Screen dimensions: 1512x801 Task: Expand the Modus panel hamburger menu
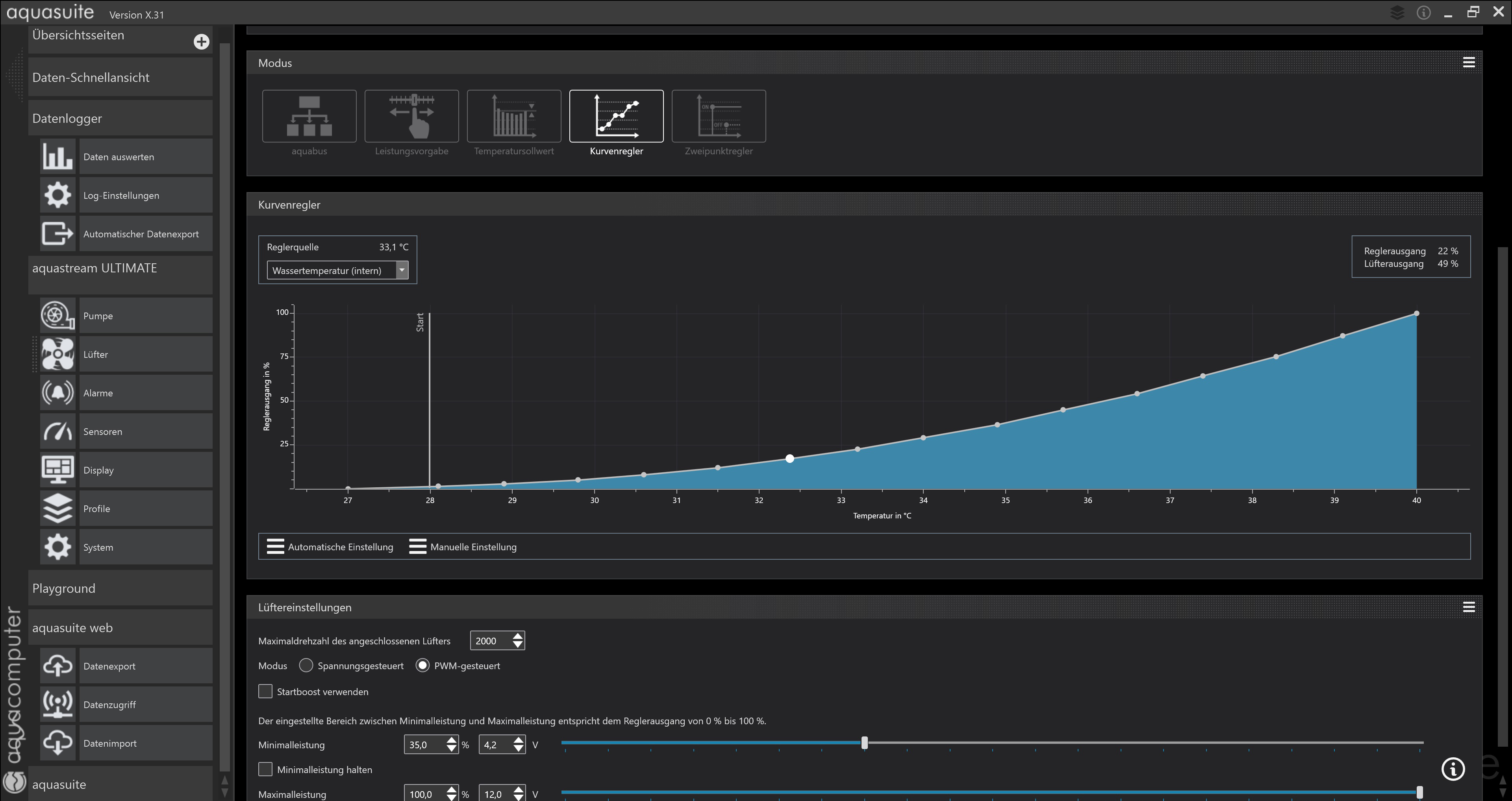1469,63
